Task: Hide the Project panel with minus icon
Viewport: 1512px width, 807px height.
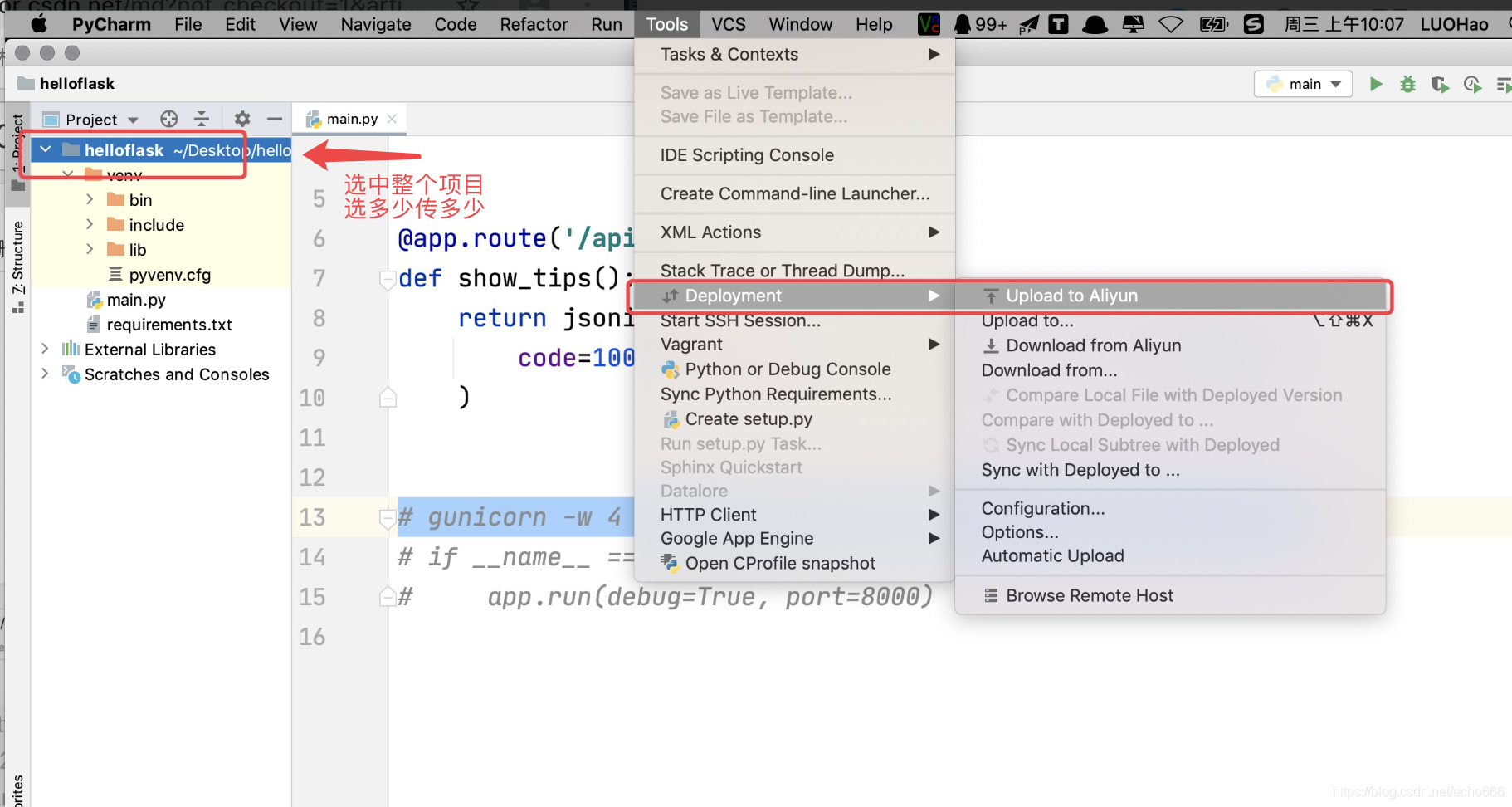Action: 275,119
